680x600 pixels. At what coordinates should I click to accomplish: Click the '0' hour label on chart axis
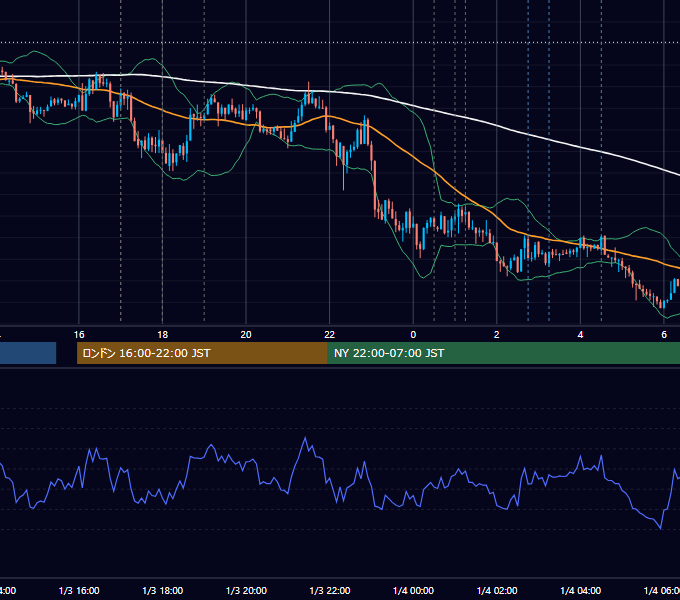[413, 335]
